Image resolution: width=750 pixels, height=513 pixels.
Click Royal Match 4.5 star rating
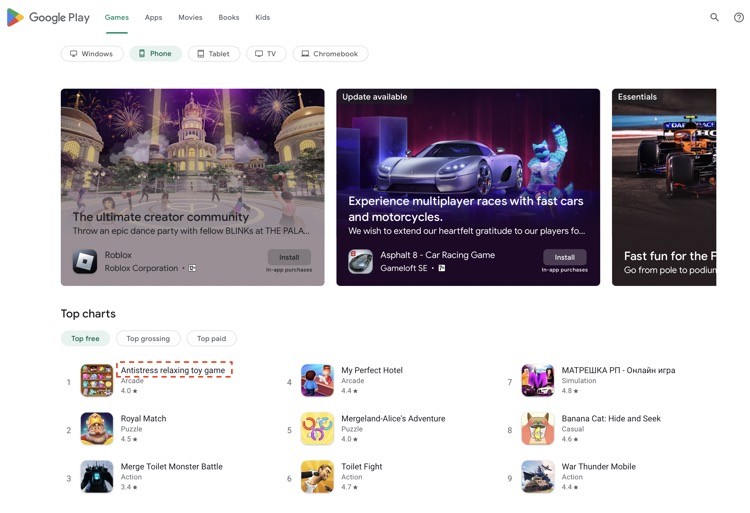[x=129, y=439]
